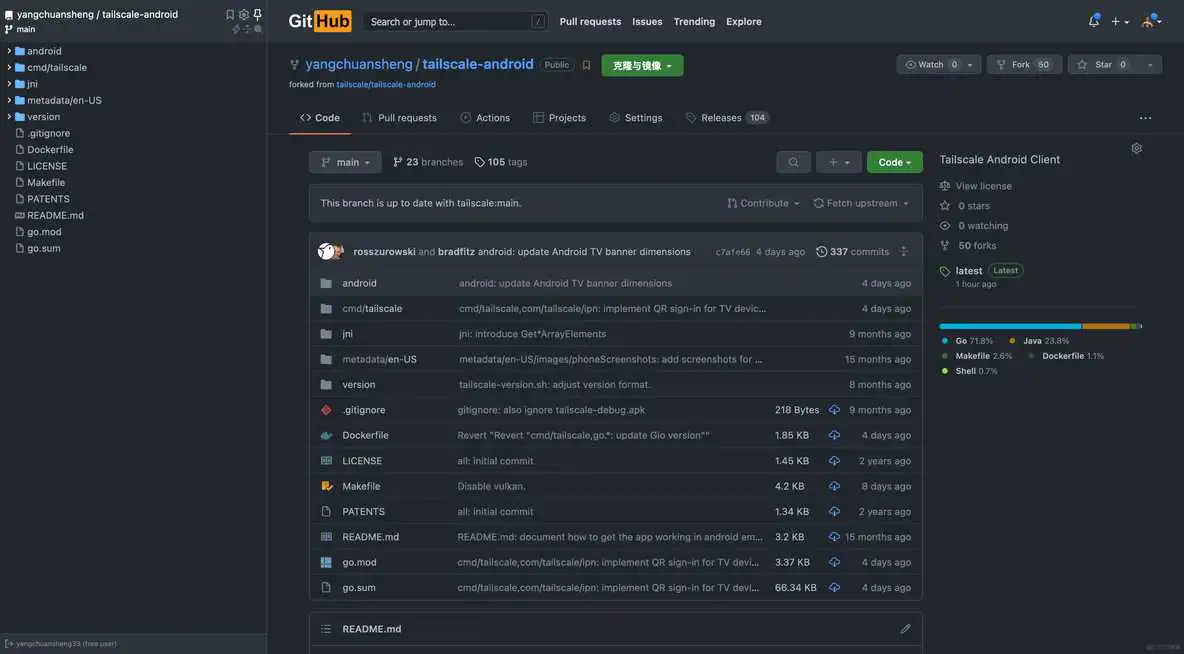1184x654 pixels.
Task: Open the main branch selector
Action: tap(345, 162)
